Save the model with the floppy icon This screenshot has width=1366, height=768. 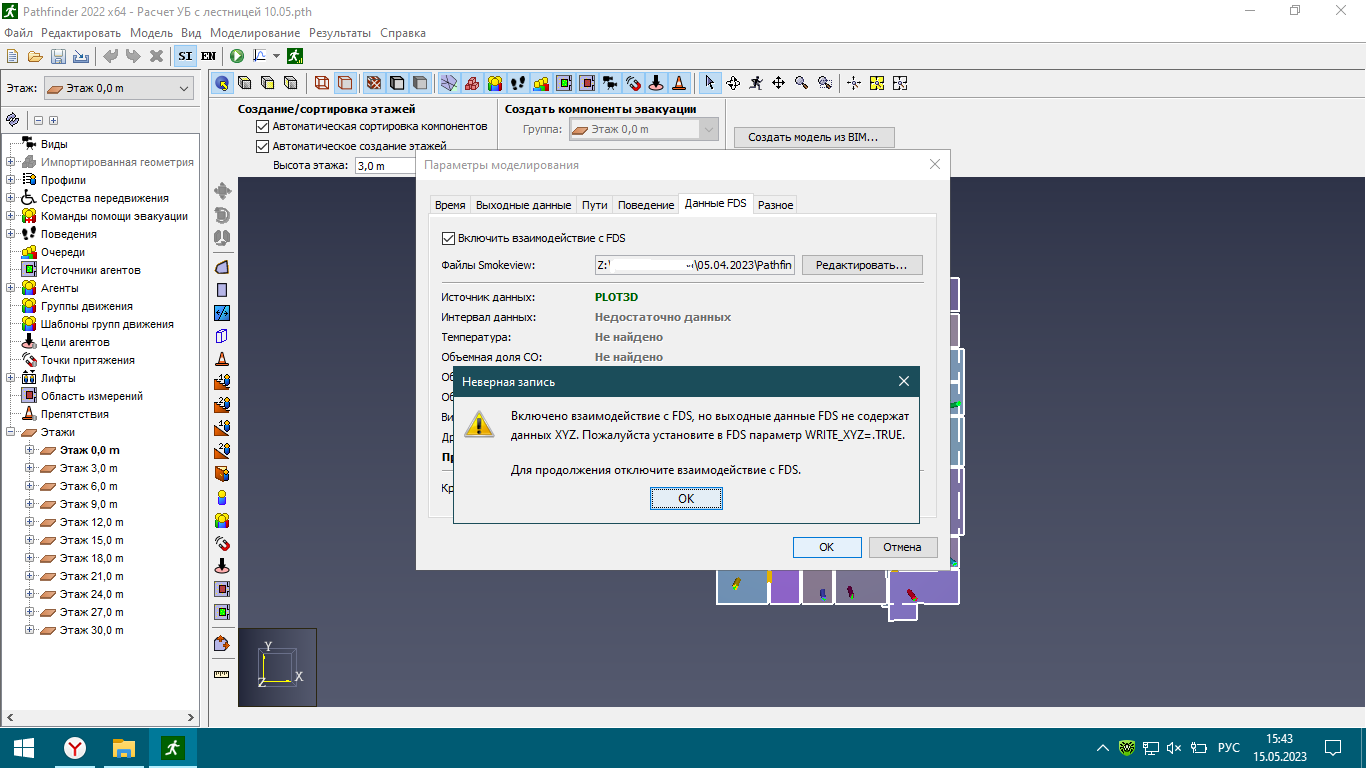point(58,56)
